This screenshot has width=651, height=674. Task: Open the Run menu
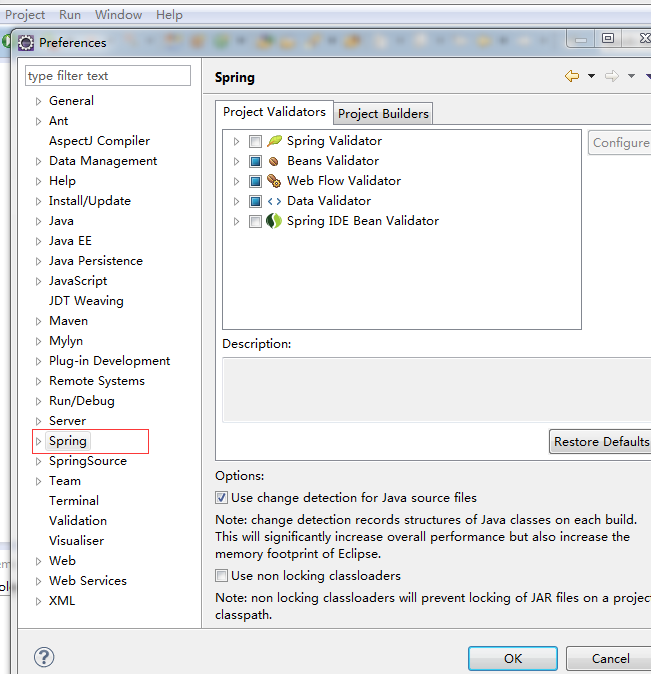coord(70,15)
